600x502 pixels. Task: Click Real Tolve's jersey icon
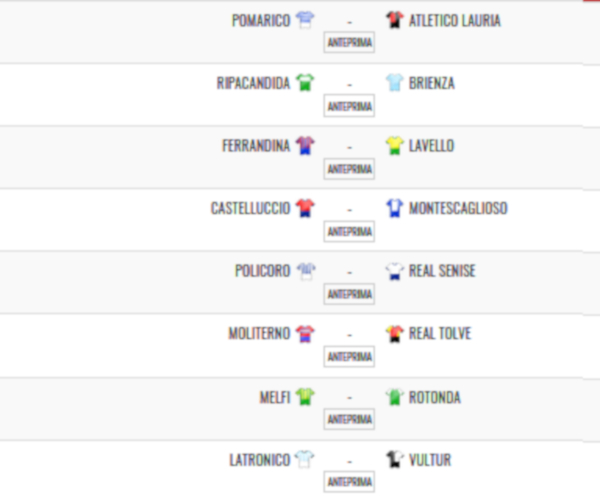click(x=395, y=334)
